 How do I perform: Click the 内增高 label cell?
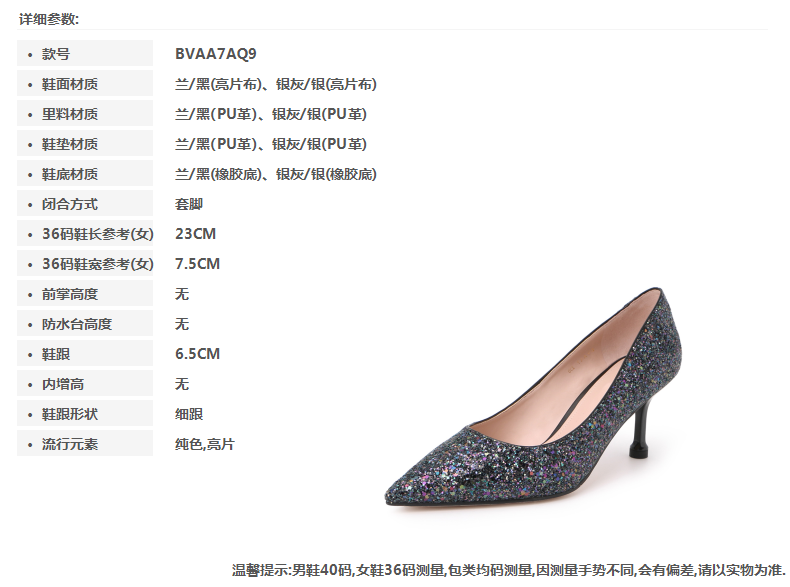pyautogui.click(x=85, y=384)
